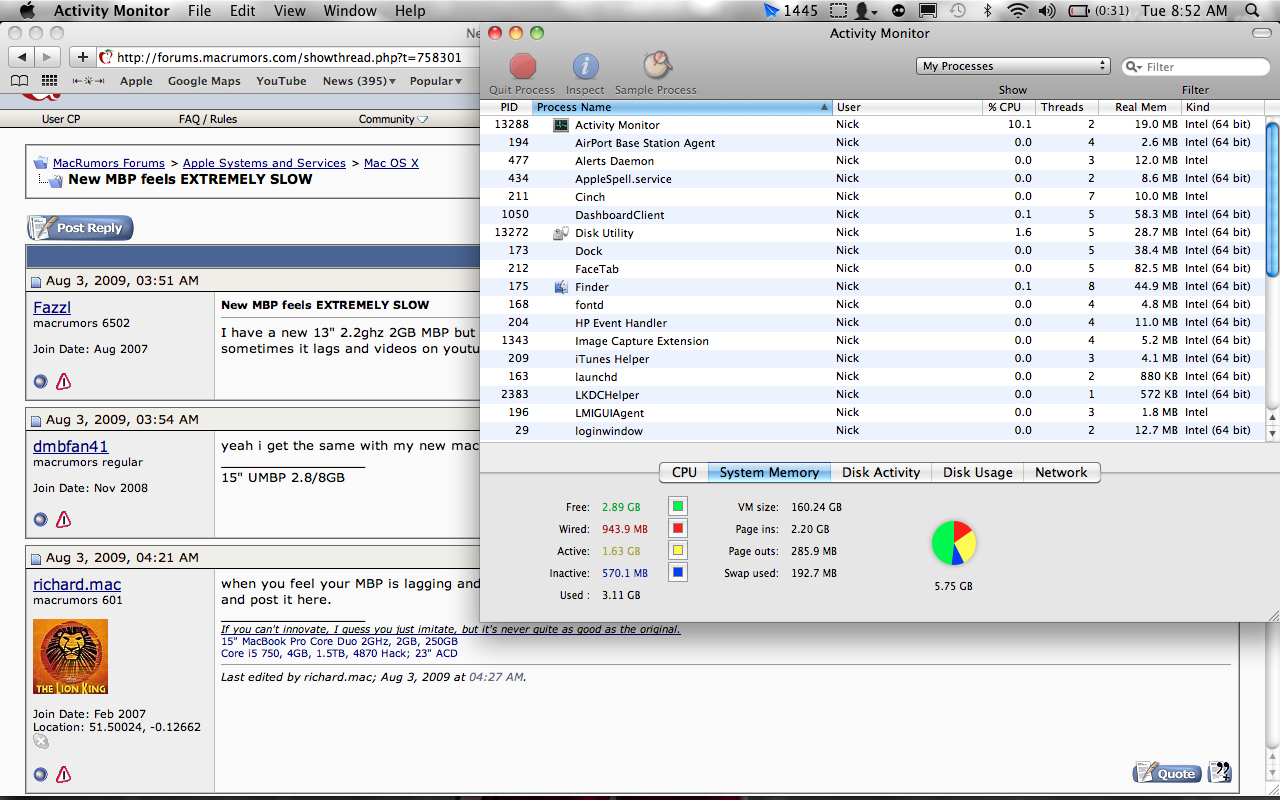Screen dimensions: 1280x800
Task: Expand the Popular bookmarks folder
Action: coord(436,81)
